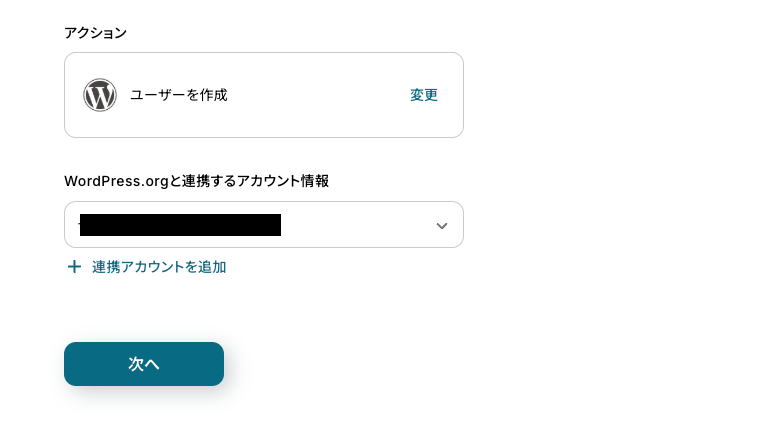Image resolution: width=764 pixels, height=432 pixels.
Task: Click the WordPress.orgと連携するアカウント情報 label
Action: (x=197, y=181)
